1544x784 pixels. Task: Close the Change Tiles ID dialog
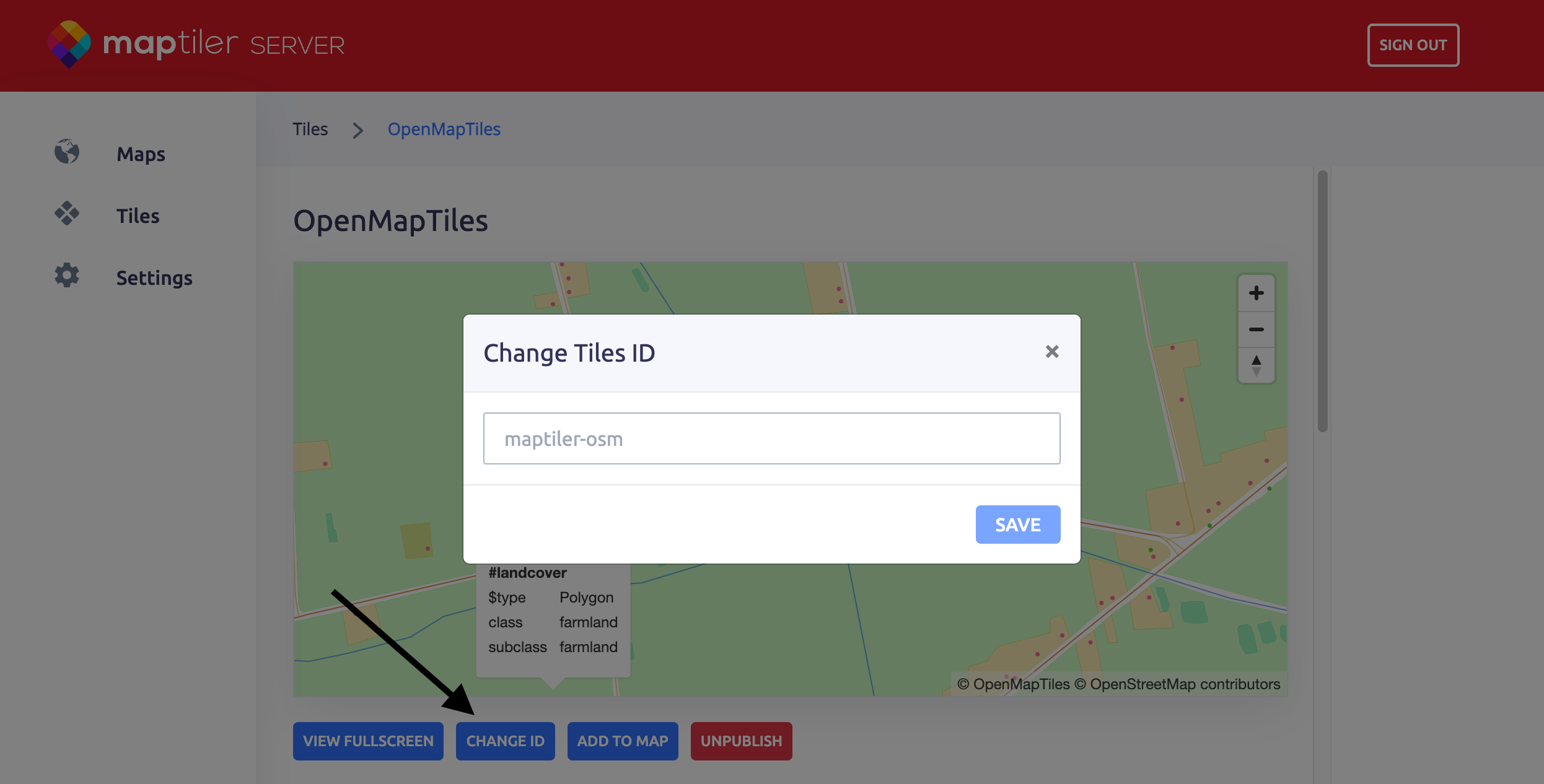click(x=1051, y=352)
